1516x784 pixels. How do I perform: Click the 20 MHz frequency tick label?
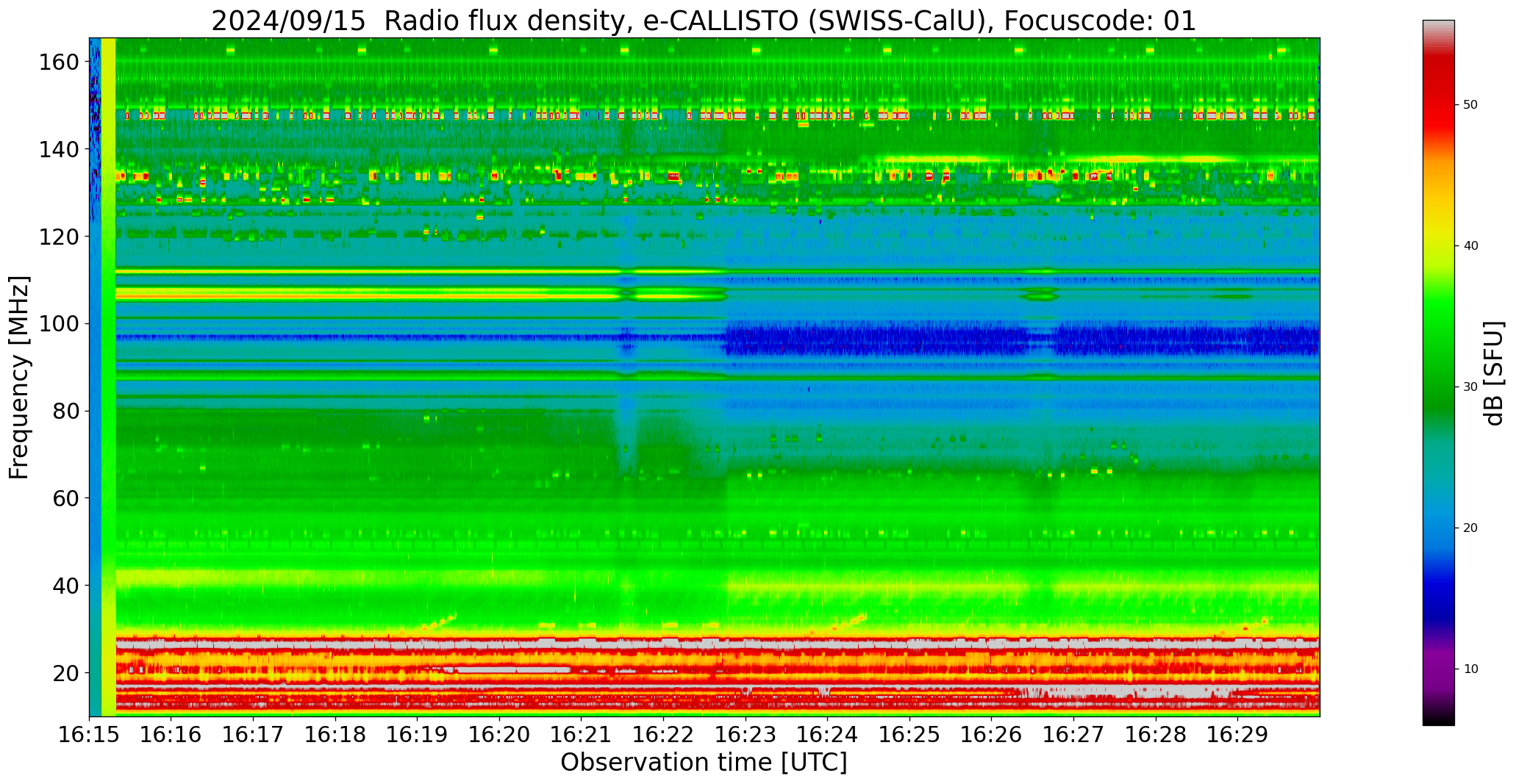(x=65, y=673)
